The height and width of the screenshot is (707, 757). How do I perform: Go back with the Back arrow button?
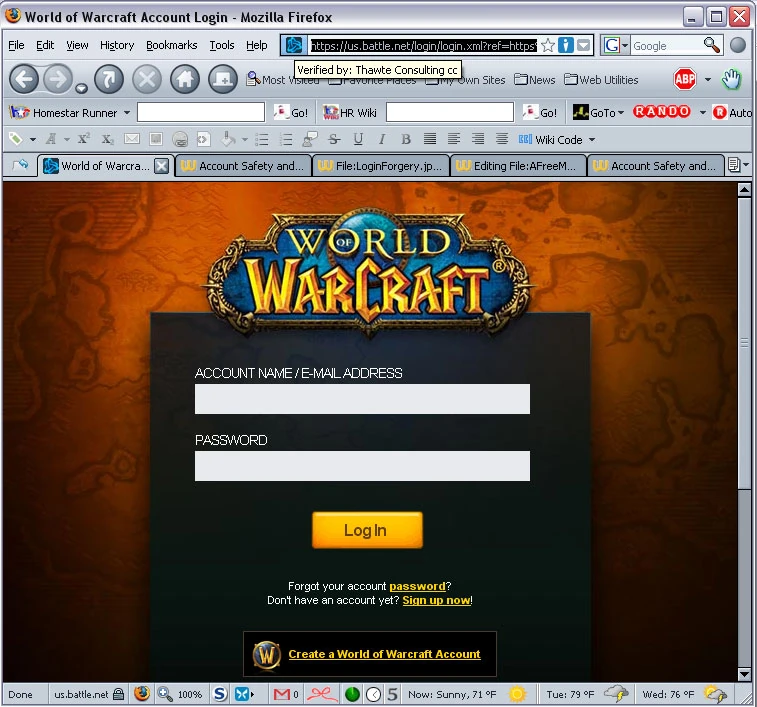(24, 79)
